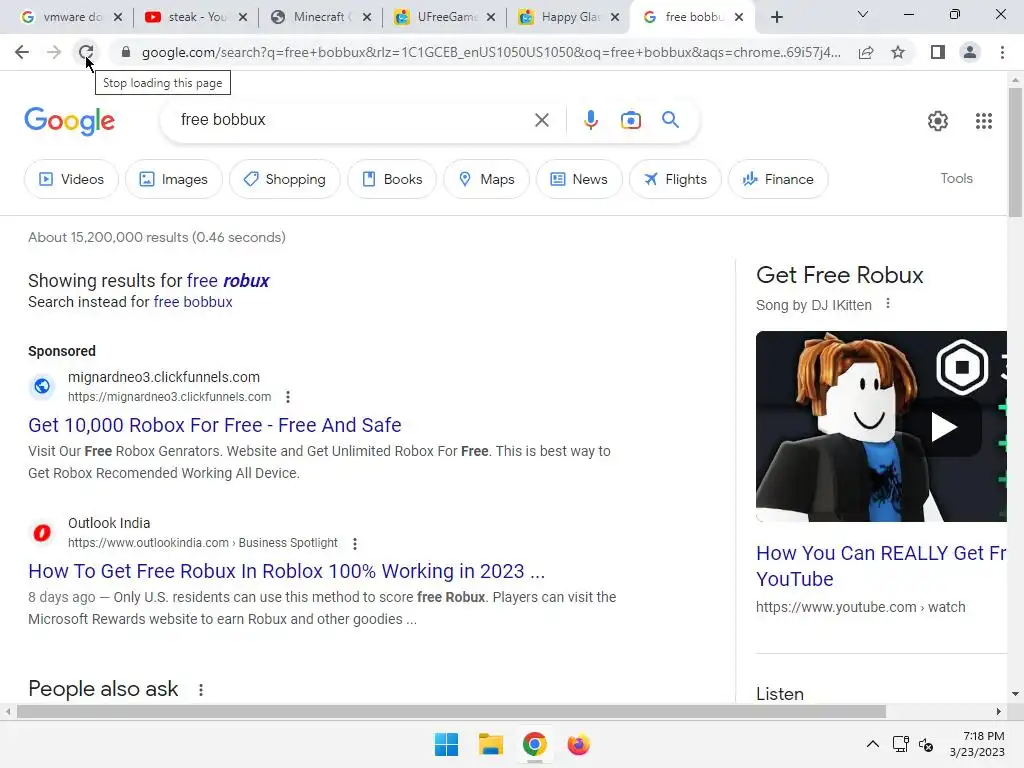Filter results by Flights
Viewport: 1024px width, 768px height.
(x=675, y=179)
